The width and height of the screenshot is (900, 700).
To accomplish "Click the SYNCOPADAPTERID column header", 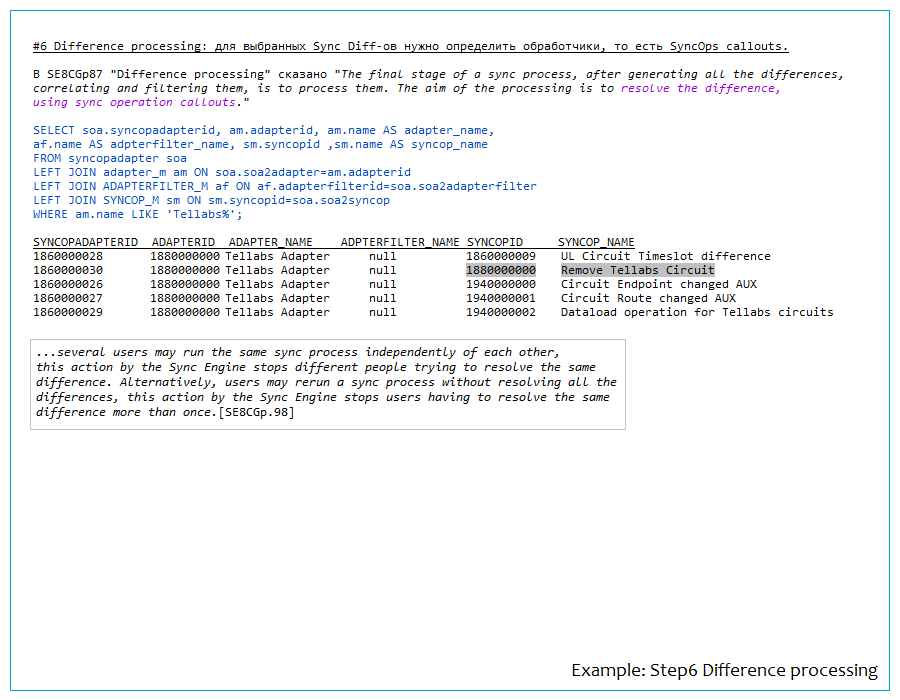I will [x=85, y=242].
